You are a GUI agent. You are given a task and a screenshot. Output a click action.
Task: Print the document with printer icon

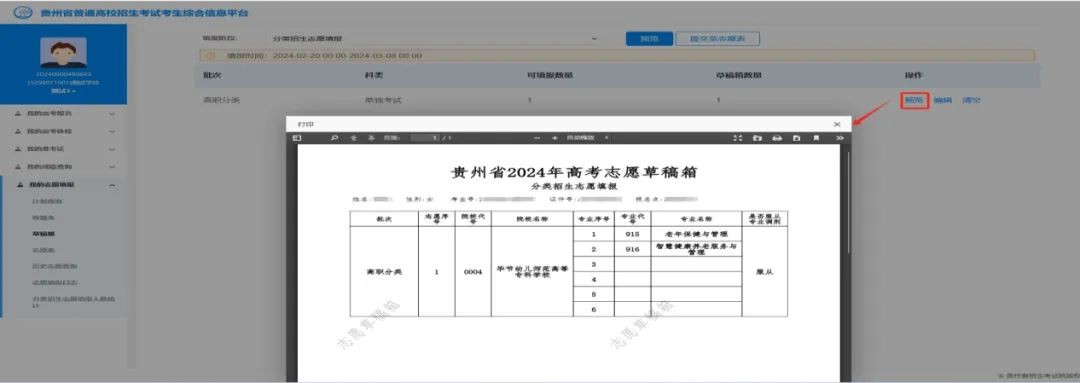pos(777,138)
